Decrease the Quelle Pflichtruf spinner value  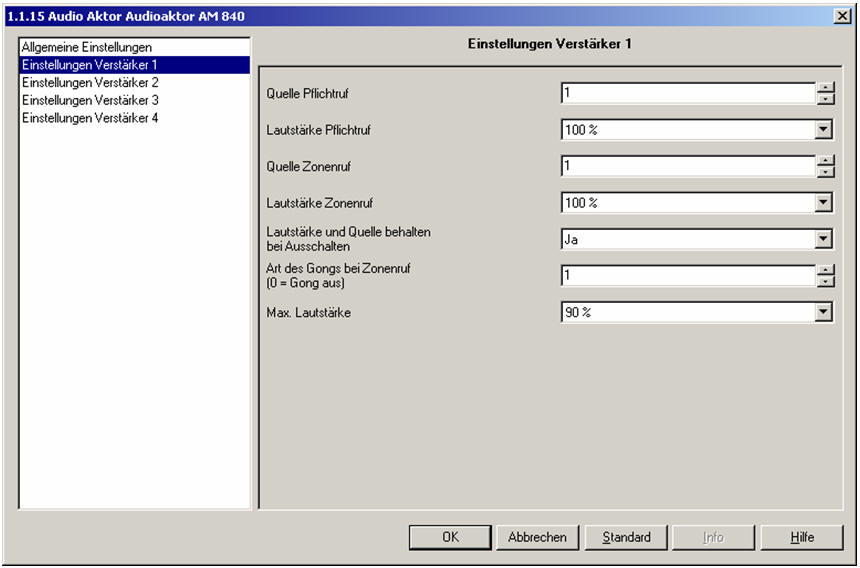click(825, 99)
